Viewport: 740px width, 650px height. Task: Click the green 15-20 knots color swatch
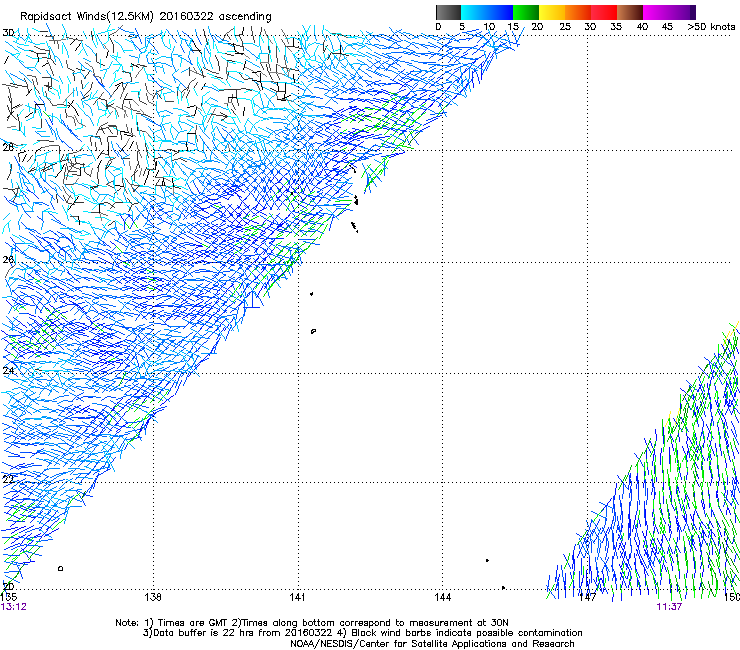[x=526, y=12]
